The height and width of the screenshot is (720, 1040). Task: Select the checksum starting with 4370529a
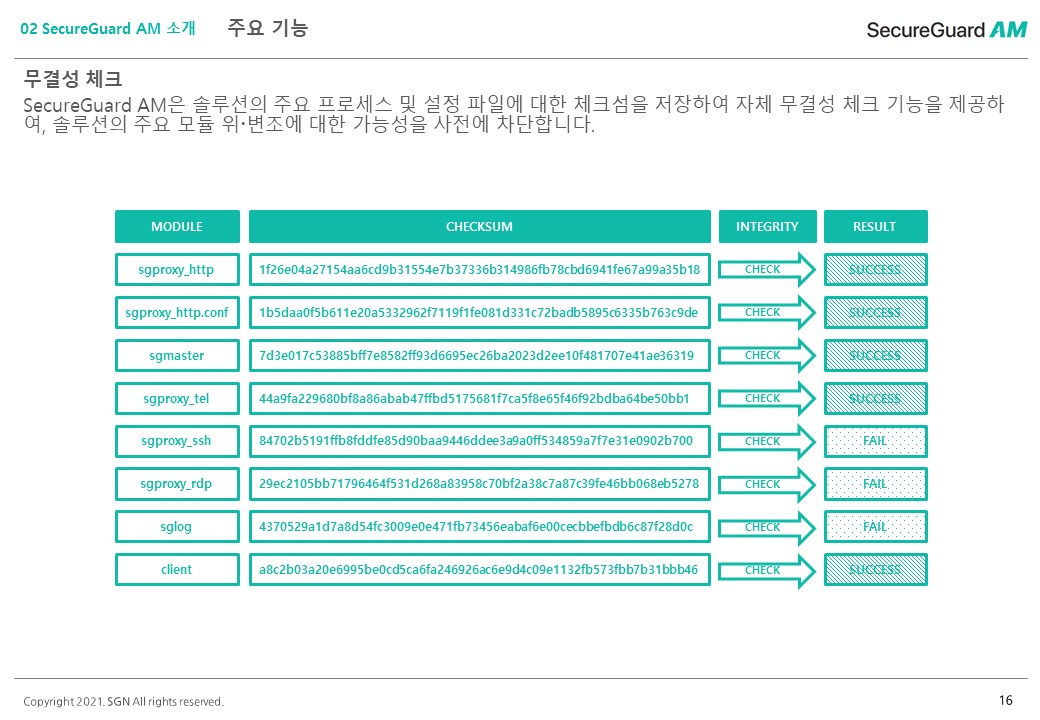pos(480,527)
